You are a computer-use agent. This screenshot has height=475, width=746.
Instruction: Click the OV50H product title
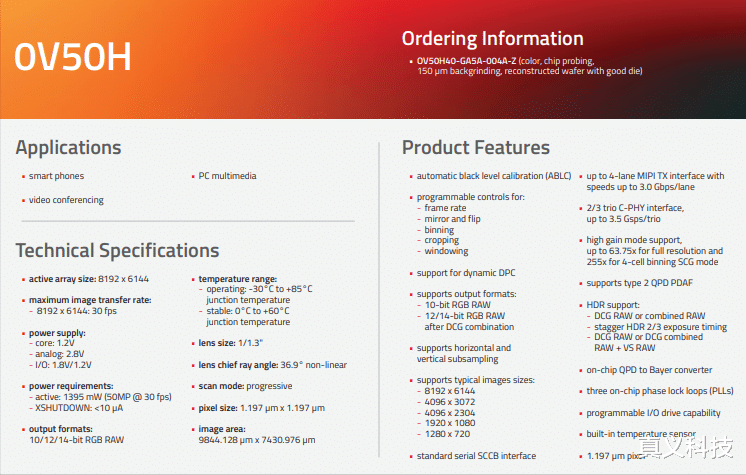[72, 57]
